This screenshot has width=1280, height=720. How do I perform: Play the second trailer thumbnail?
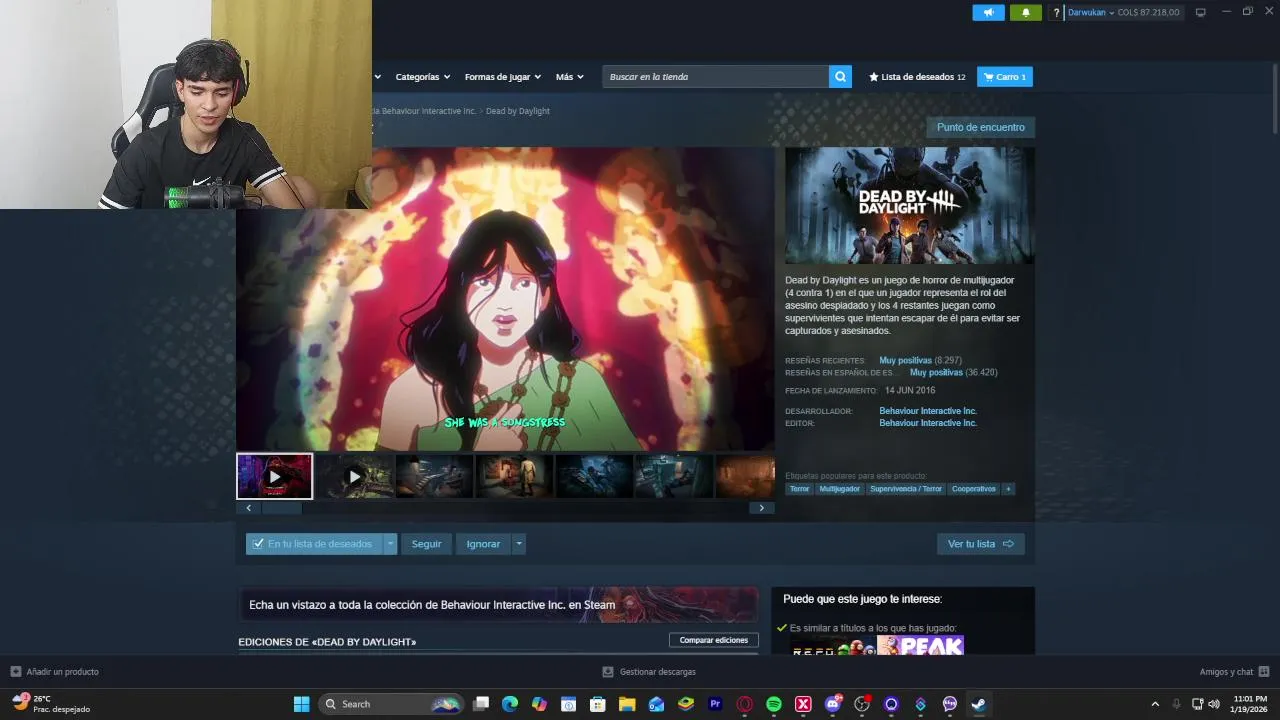354,476
